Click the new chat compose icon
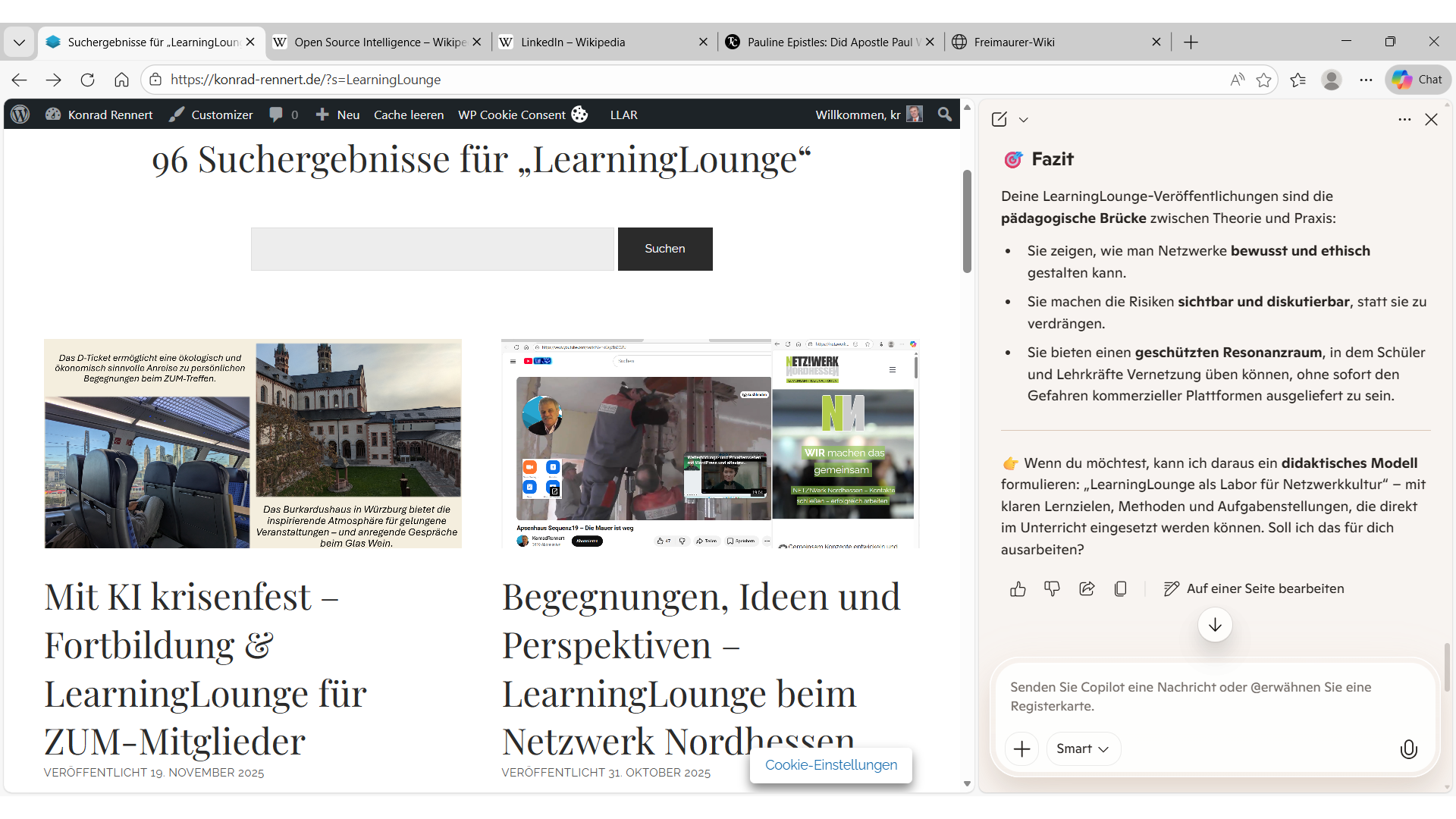The image size is (1456, 819). coord(999,119)
